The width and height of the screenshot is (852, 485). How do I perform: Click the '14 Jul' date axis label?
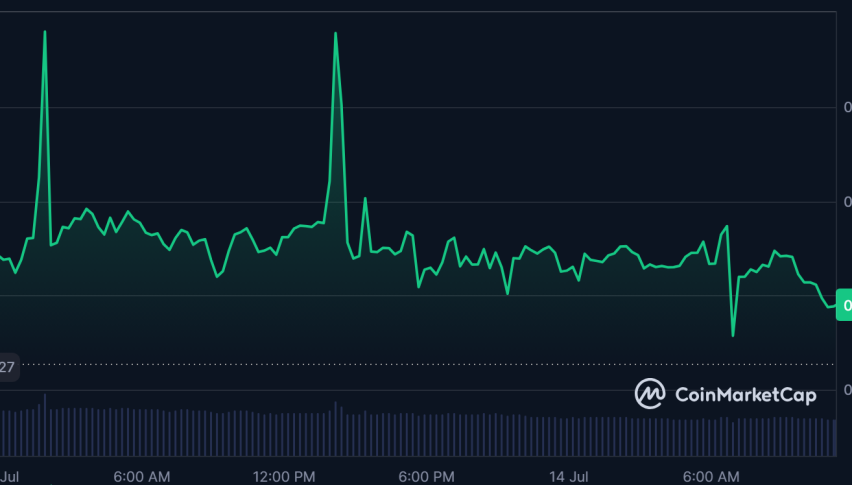(x=568, y=477)
